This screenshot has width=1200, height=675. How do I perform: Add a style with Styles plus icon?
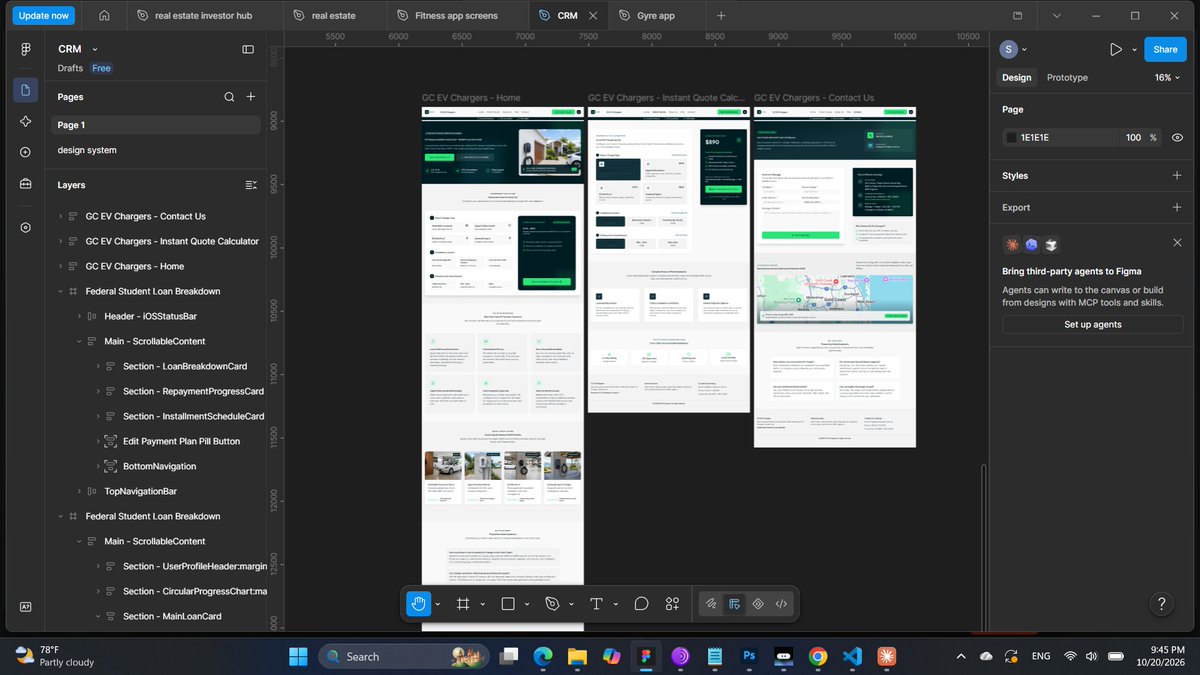click(x=1177, y=175)
